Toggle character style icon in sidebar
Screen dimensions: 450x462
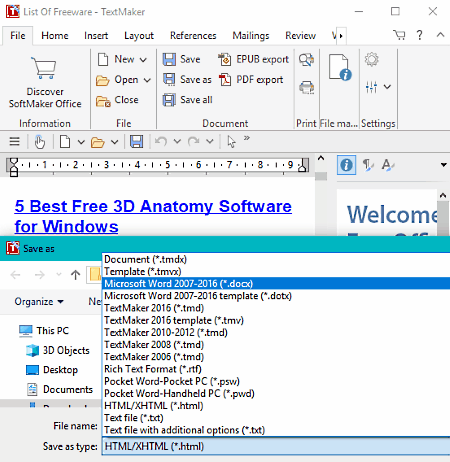[x=387, y=165]
